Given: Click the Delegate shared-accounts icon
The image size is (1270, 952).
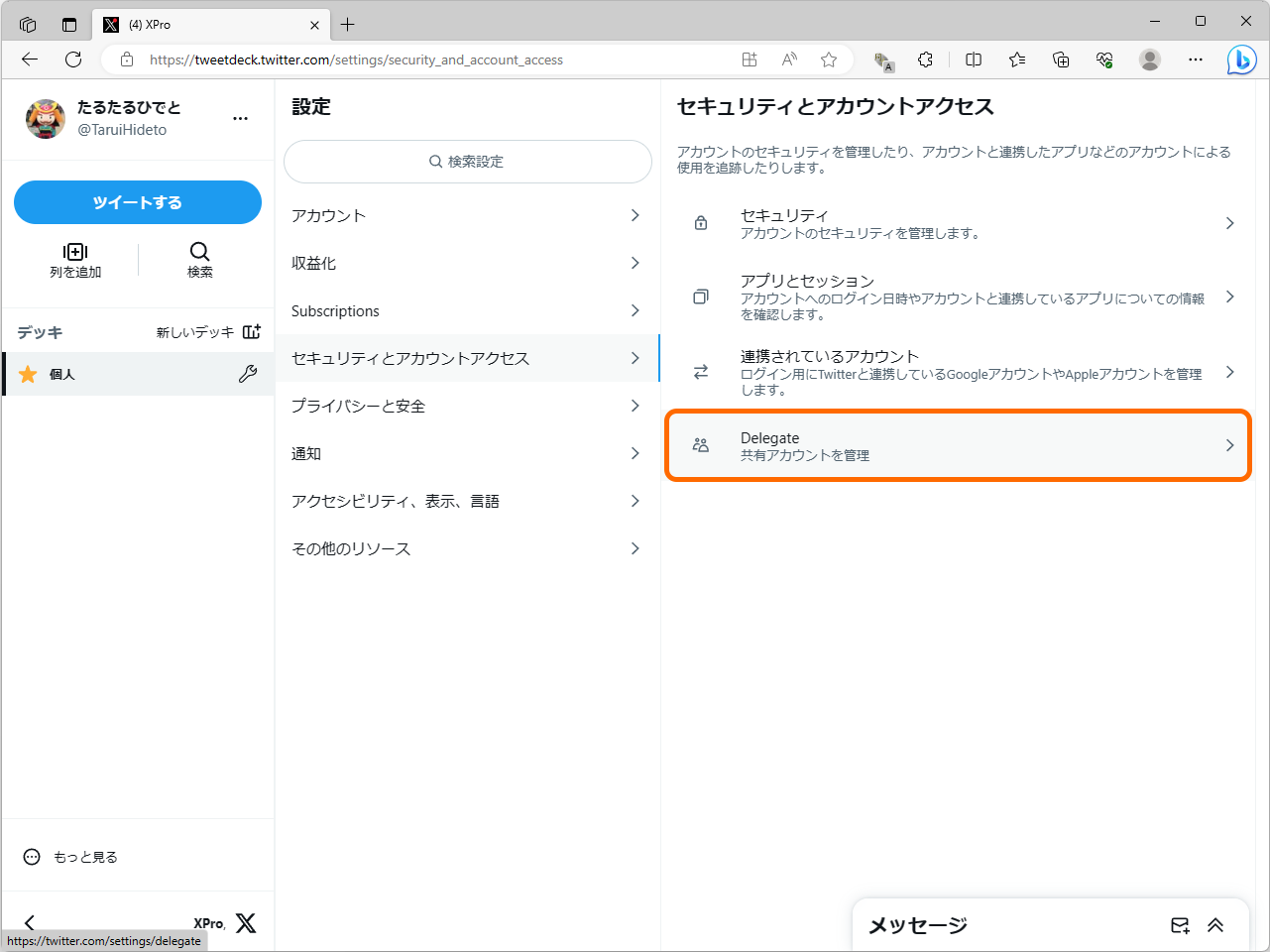Looking at the screenshot, I should click(702, 444).
